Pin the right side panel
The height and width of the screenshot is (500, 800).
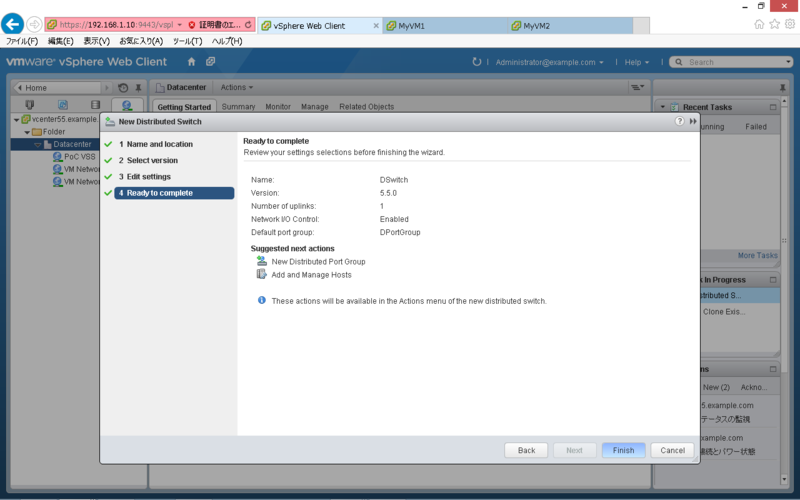click(x=783, y=88)
